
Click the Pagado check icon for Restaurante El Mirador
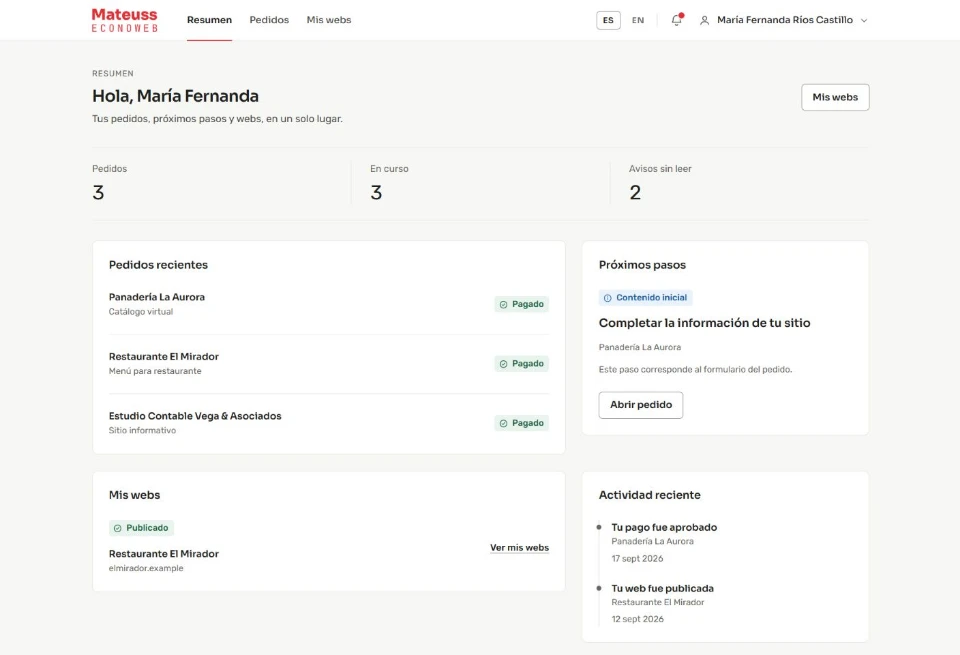pos(503,364)
